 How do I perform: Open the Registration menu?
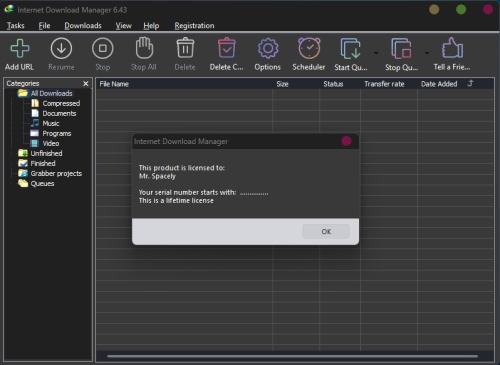click(194, 26)
